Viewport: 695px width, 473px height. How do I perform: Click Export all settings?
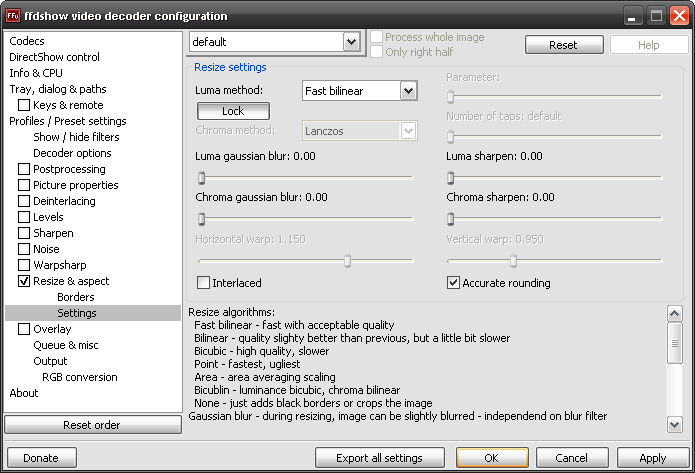coord(379,457)
